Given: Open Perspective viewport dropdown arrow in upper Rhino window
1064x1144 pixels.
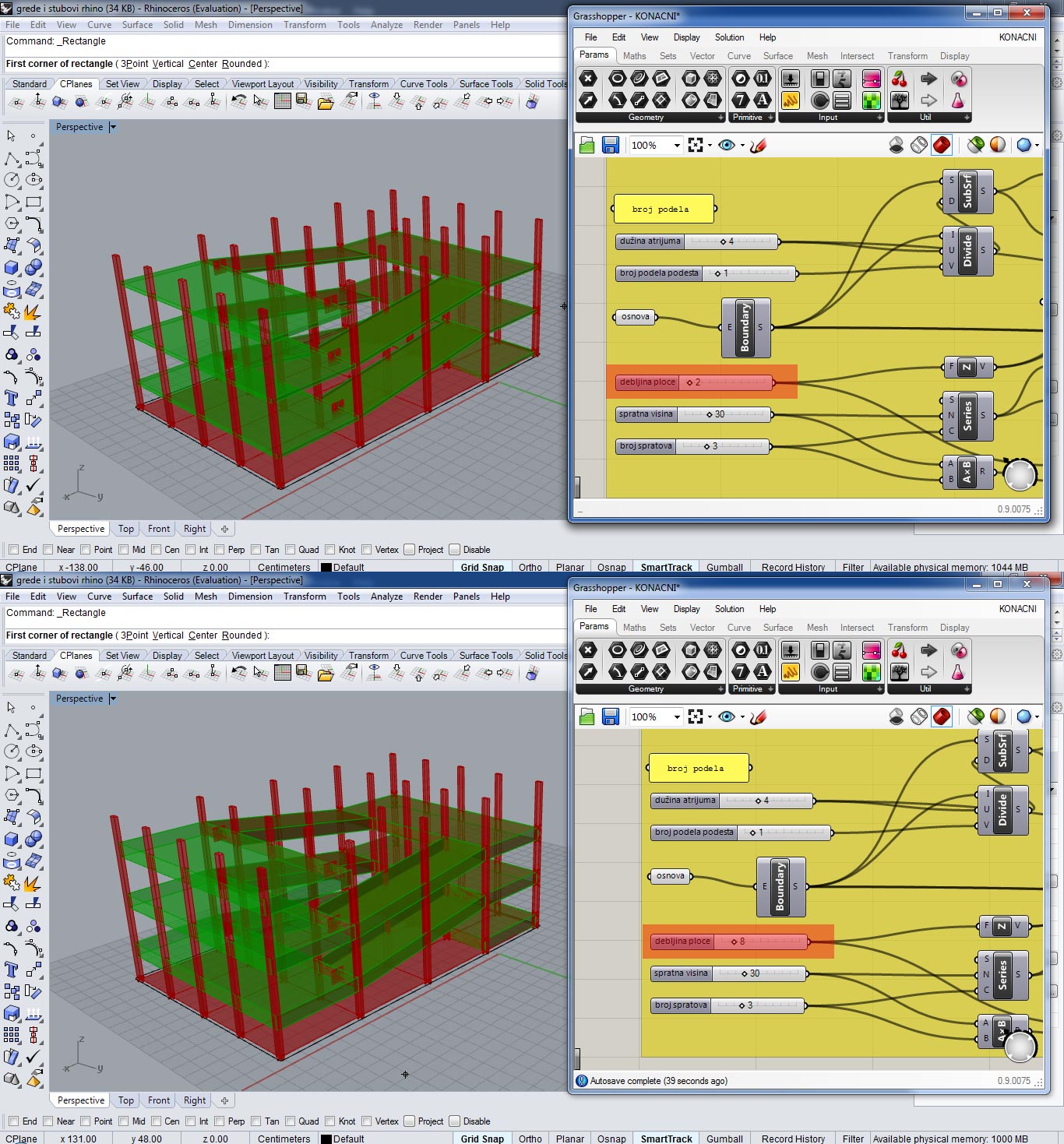Looking at the screenshot, I should coord(113,127).
